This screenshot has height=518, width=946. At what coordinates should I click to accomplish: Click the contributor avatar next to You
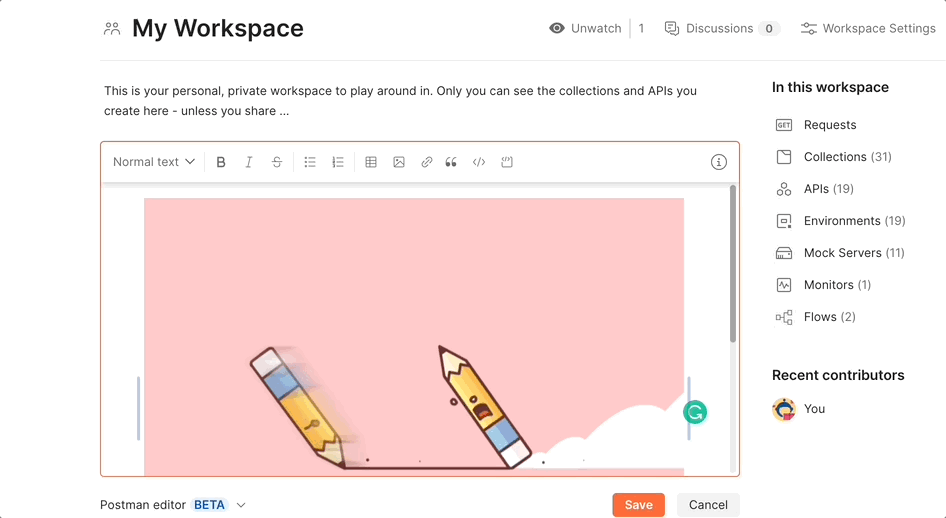pos(784,409)
